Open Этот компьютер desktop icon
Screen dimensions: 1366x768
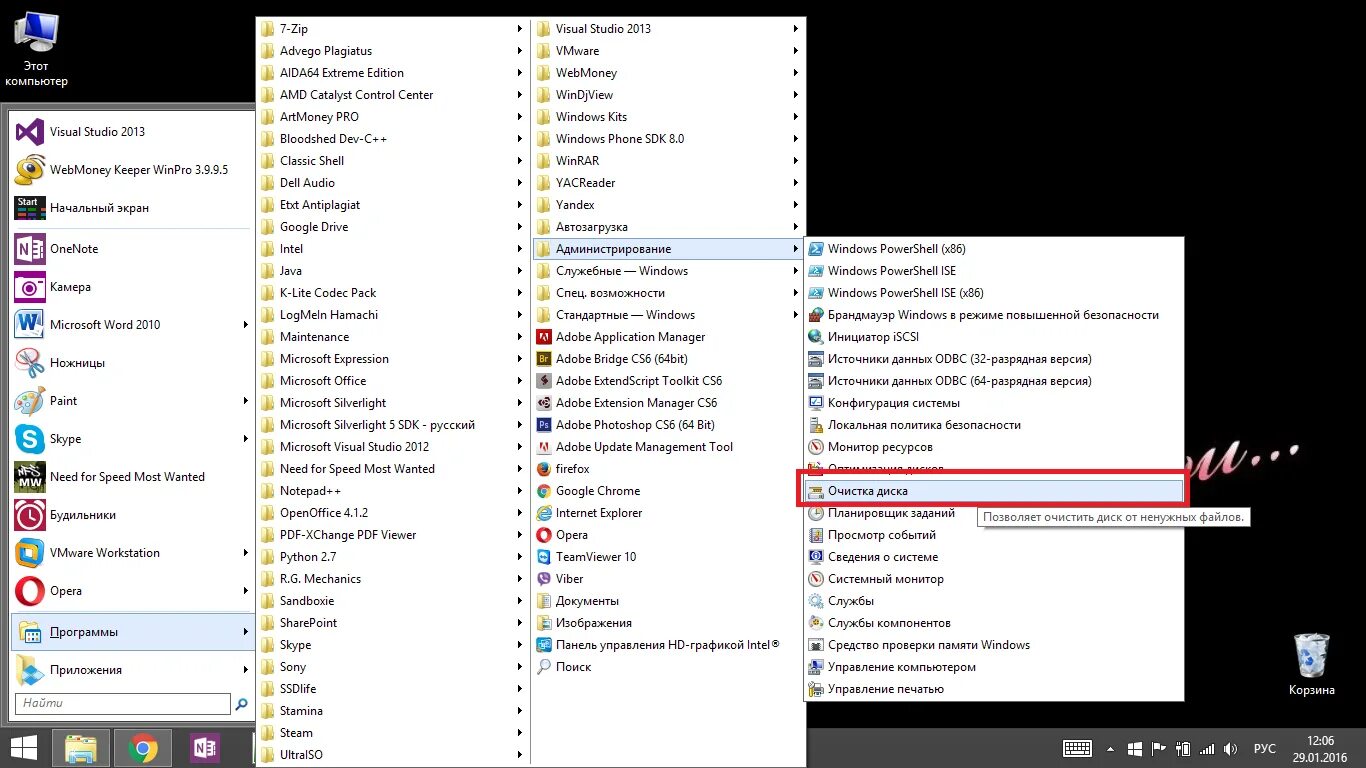point(36,48)
